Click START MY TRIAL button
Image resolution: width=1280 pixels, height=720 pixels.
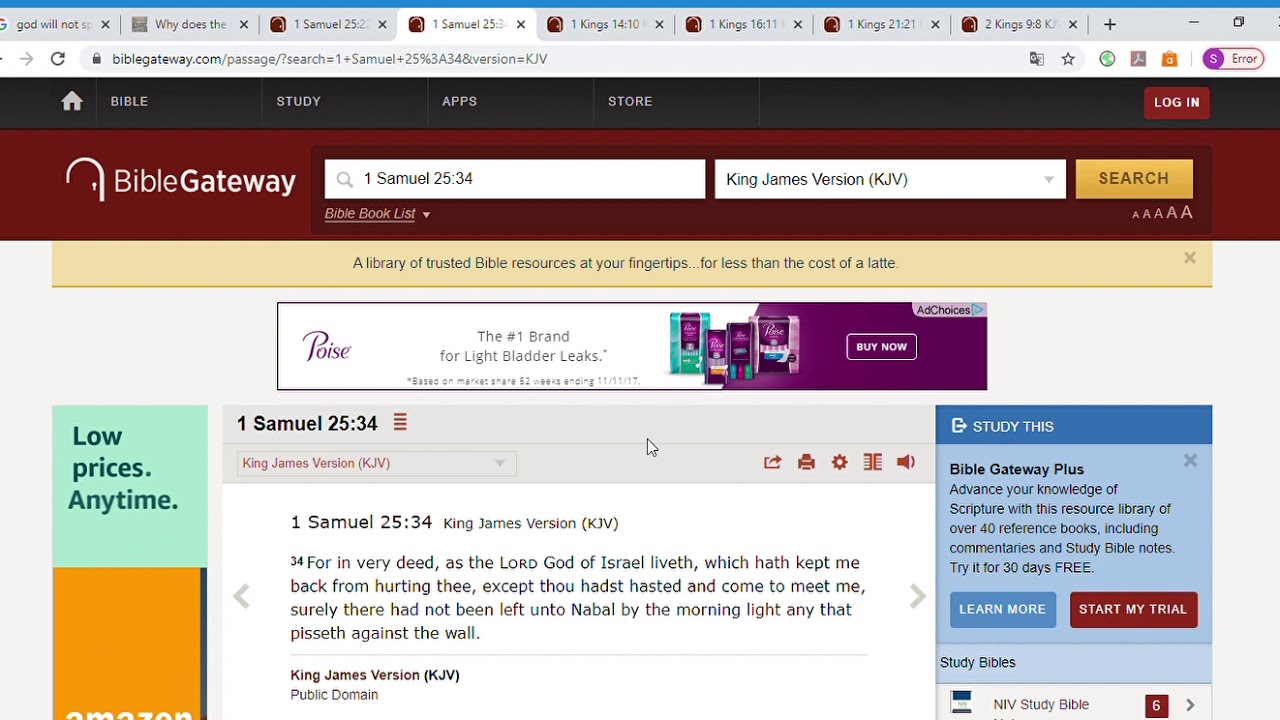pyautogui.click(x=1132, y=609)
